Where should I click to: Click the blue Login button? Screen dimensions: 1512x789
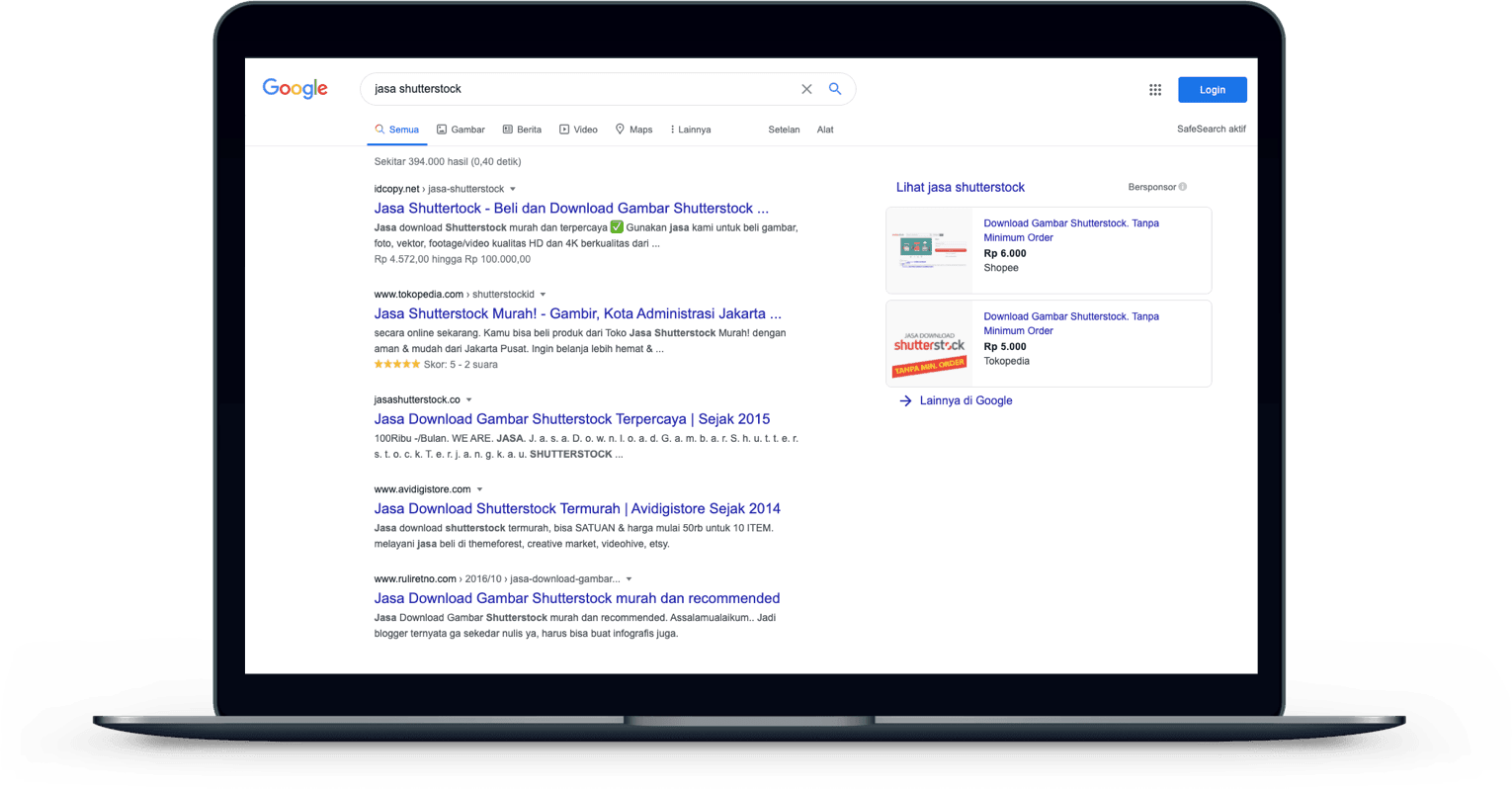coord(1212,90)
